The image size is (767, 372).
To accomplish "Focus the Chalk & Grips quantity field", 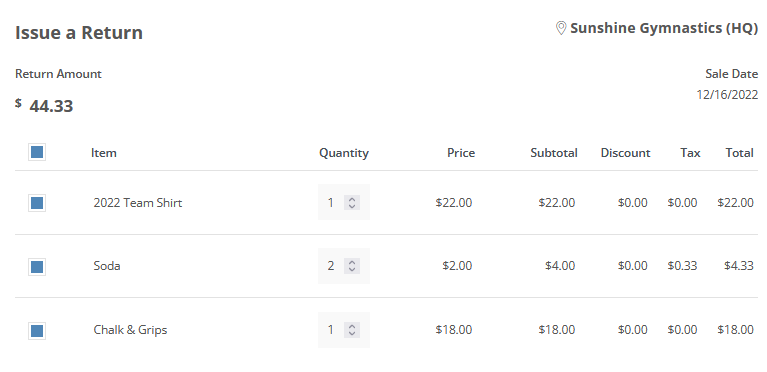I will point(332,329).
